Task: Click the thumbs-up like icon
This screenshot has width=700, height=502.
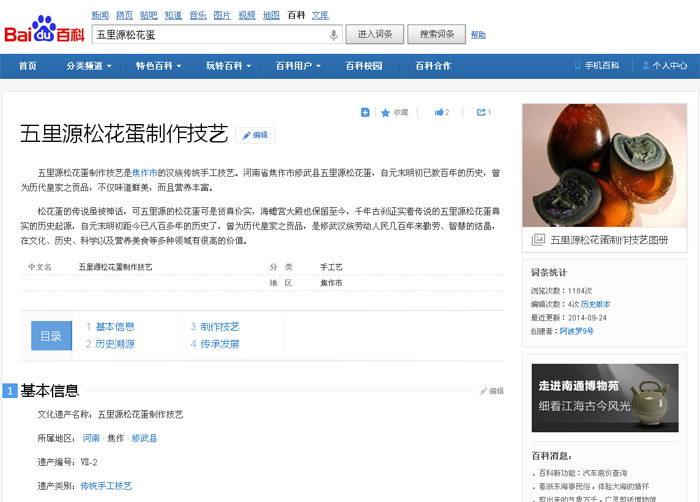Action: pyautogui.click(x=439, y=112)
